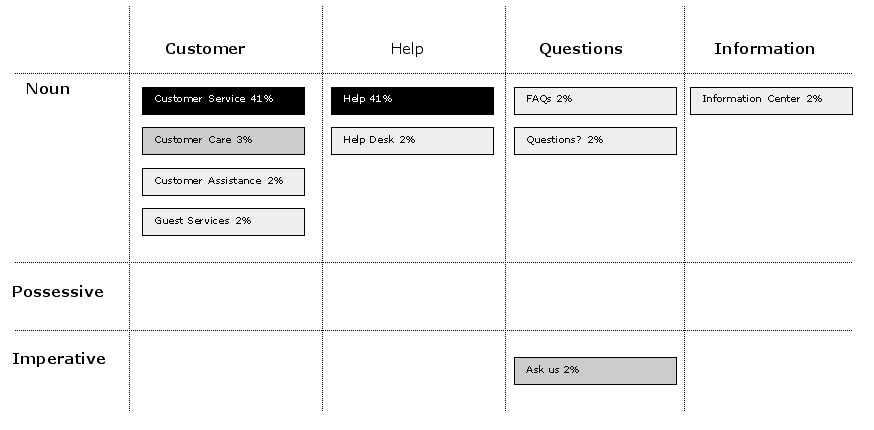The image size is (874, 430).
Task: Select the Noun row label
Action: click(48, 89)
